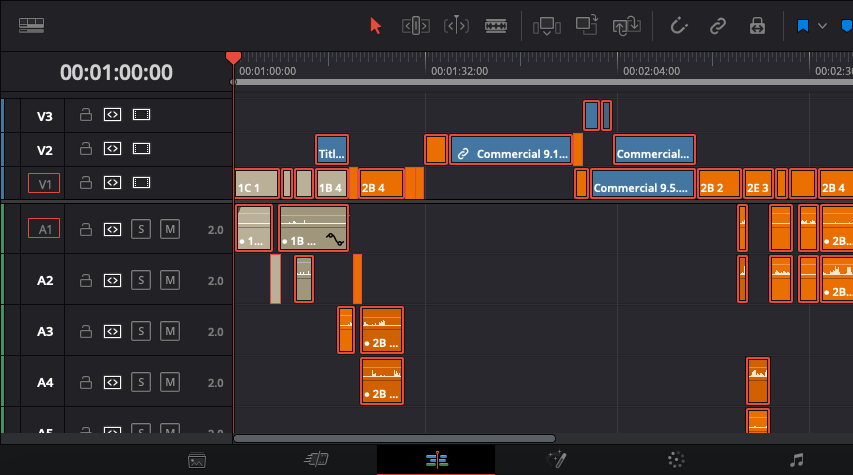Mute the A4 audio track

pyautogui.click(x=170, y=382)
